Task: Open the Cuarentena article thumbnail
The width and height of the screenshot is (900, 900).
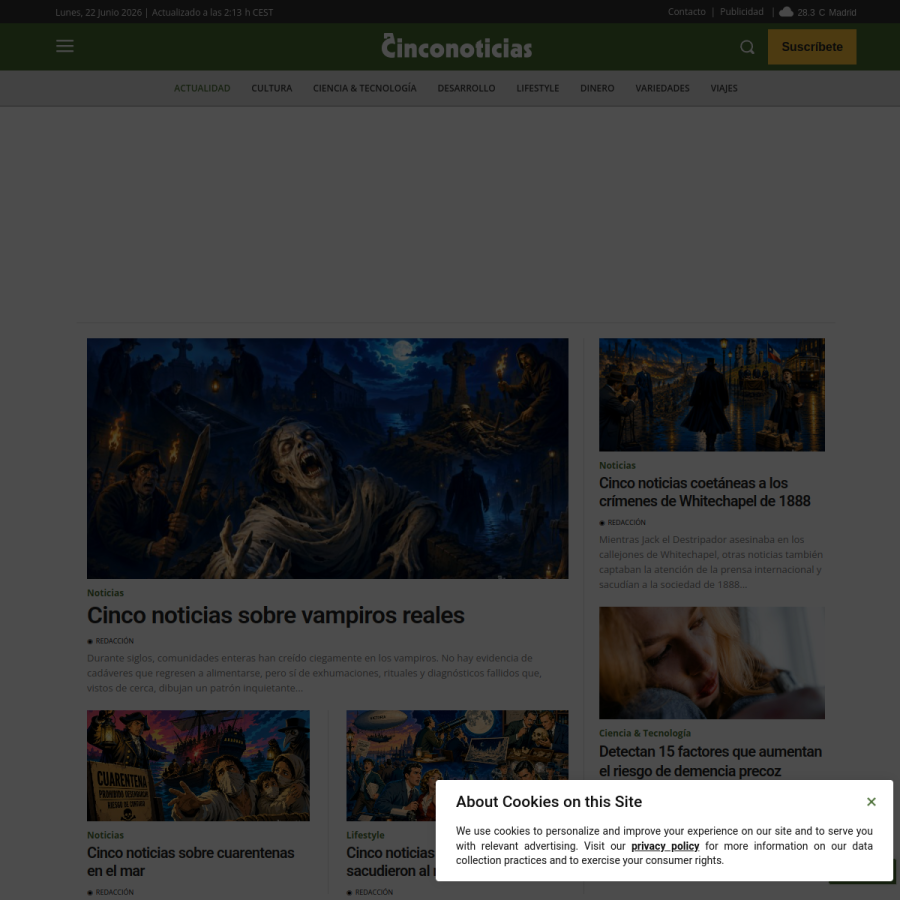Action: 198,766
